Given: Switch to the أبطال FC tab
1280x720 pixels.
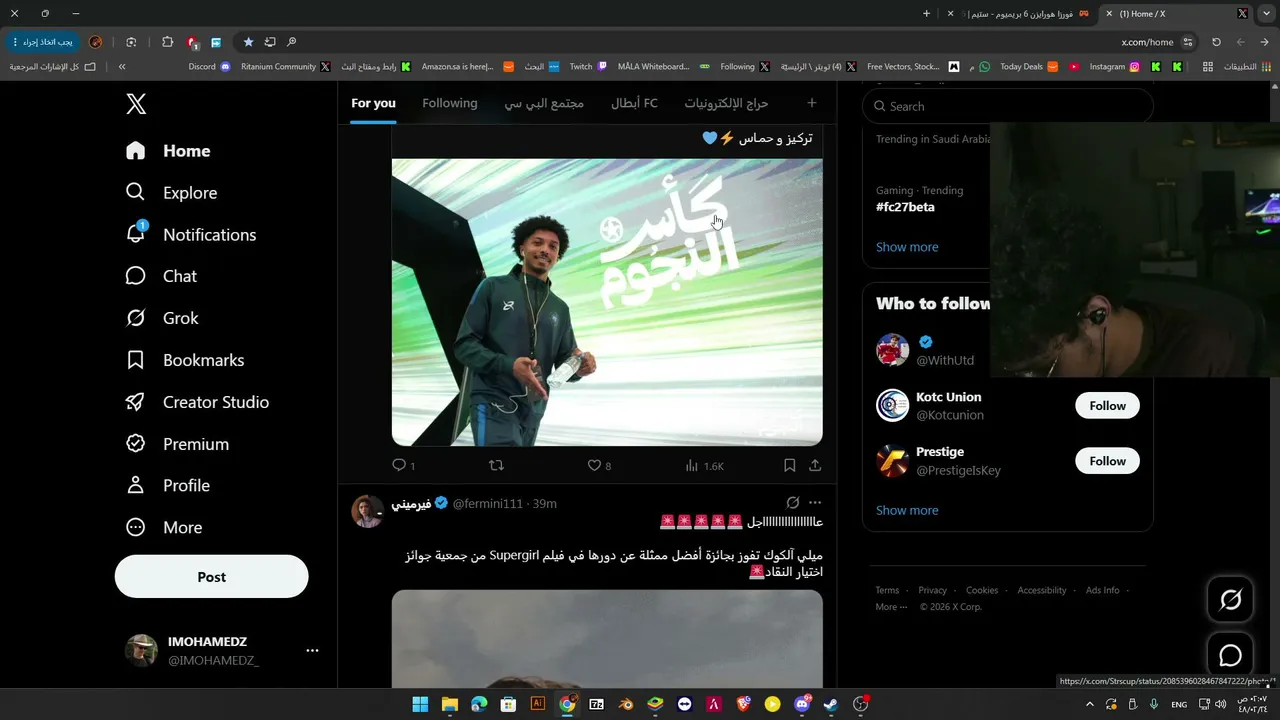Looking at the screenshot, I should [x=634, y=103].
